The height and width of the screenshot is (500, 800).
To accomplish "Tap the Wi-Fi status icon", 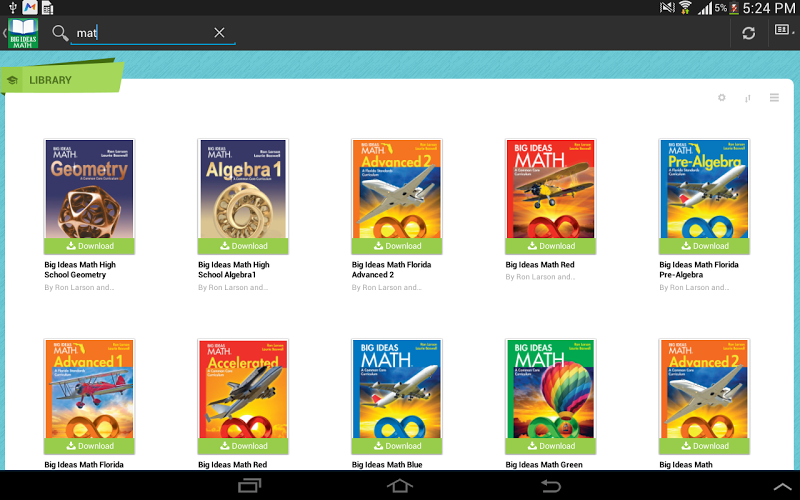I will coord(686,7).
